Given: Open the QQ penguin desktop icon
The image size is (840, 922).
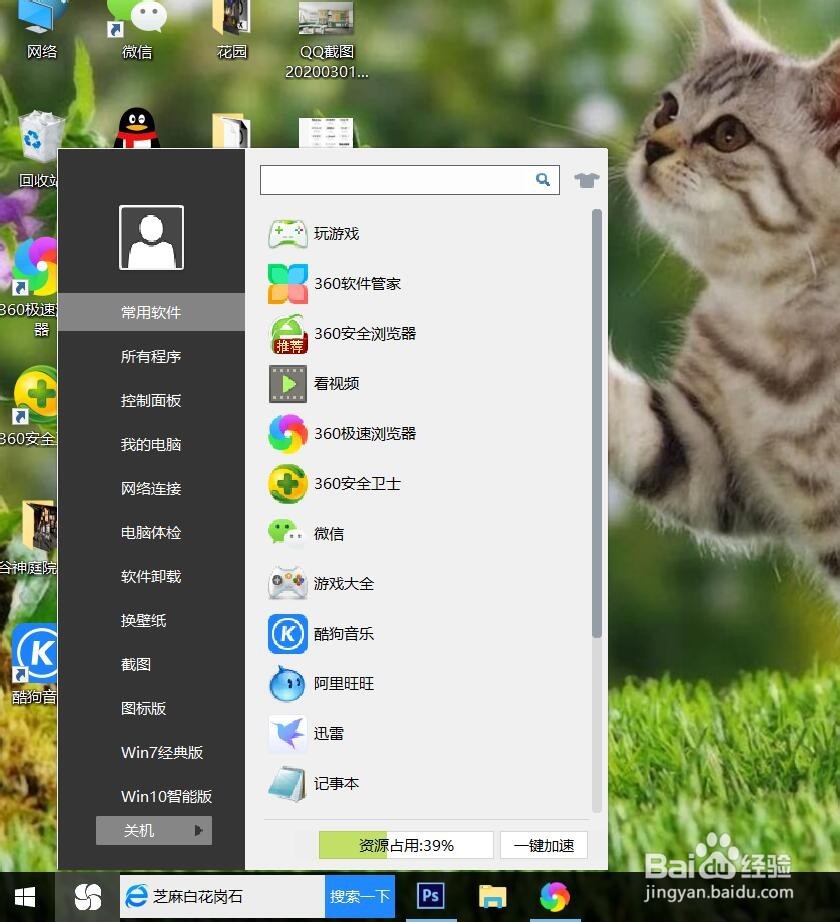Looking at the screenshot, I should (x=136, y=128).
